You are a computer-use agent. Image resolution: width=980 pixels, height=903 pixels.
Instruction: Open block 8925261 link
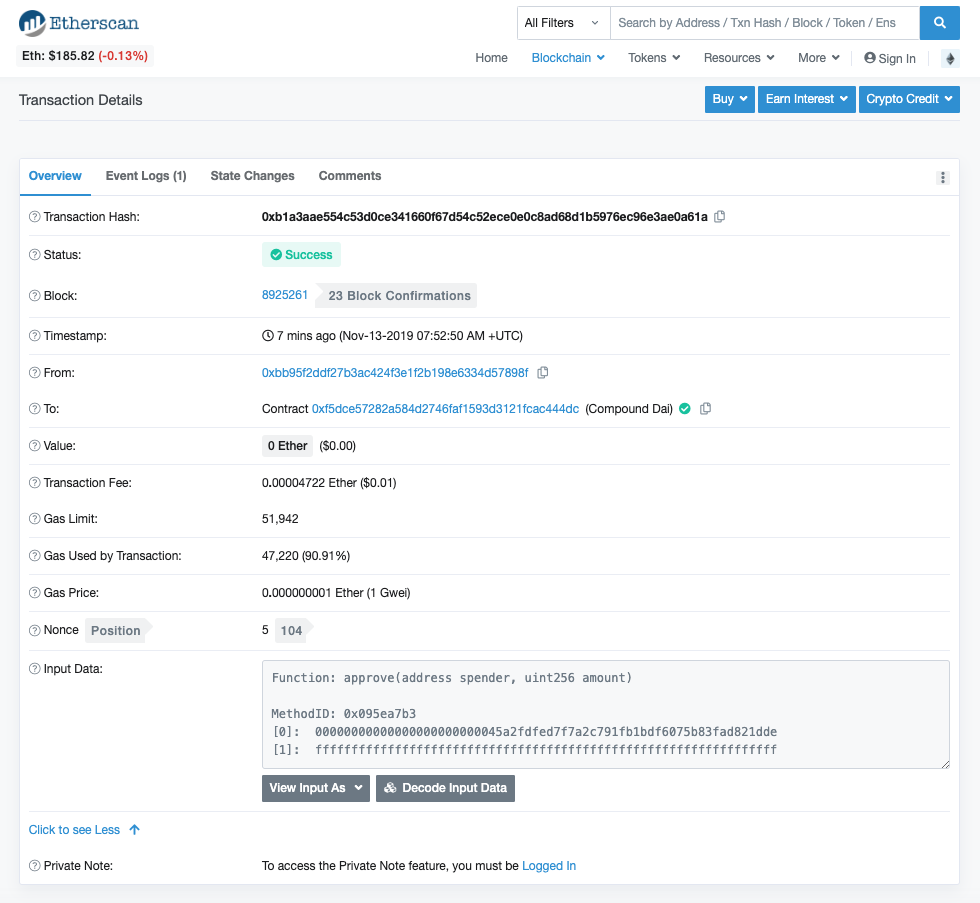284,295
